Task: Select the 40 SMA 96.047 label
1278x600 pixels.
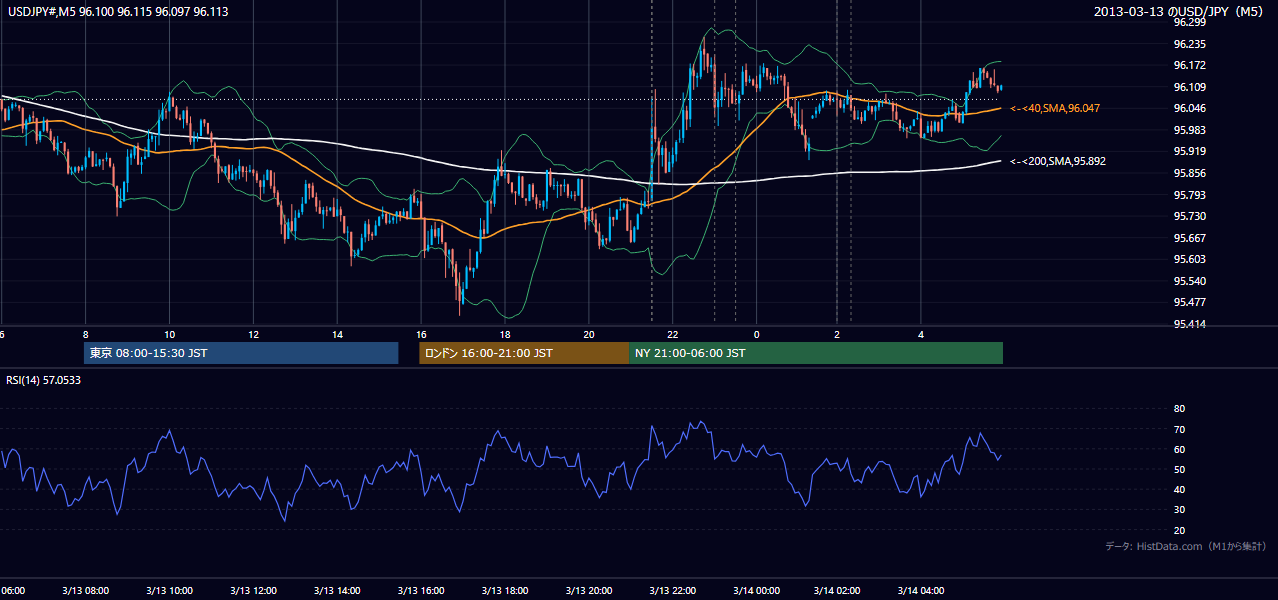Action: [1055, 108]
